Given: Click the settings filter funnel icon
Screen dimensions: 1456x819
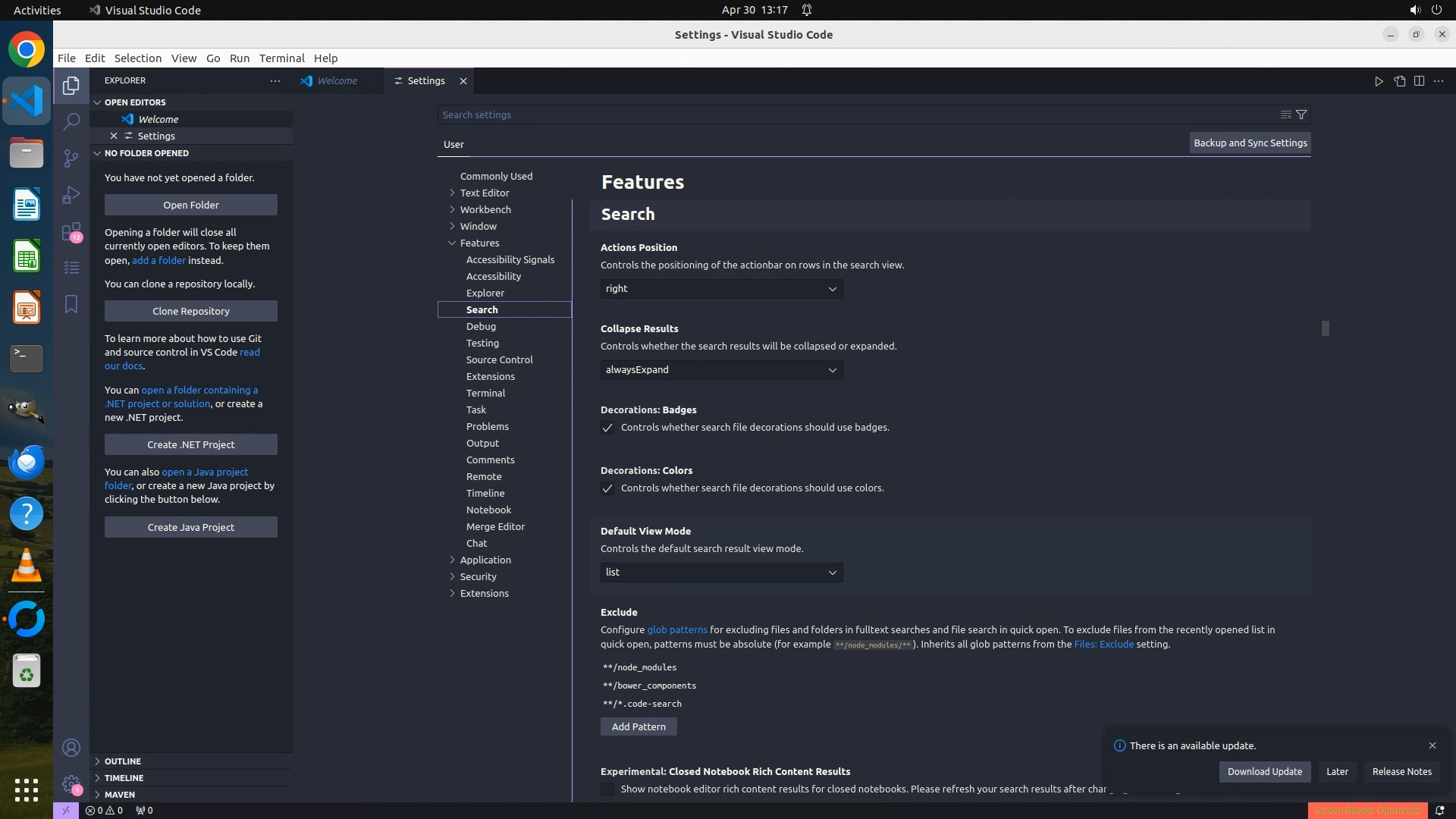Looking at the screenshot, I should 1301,115.
